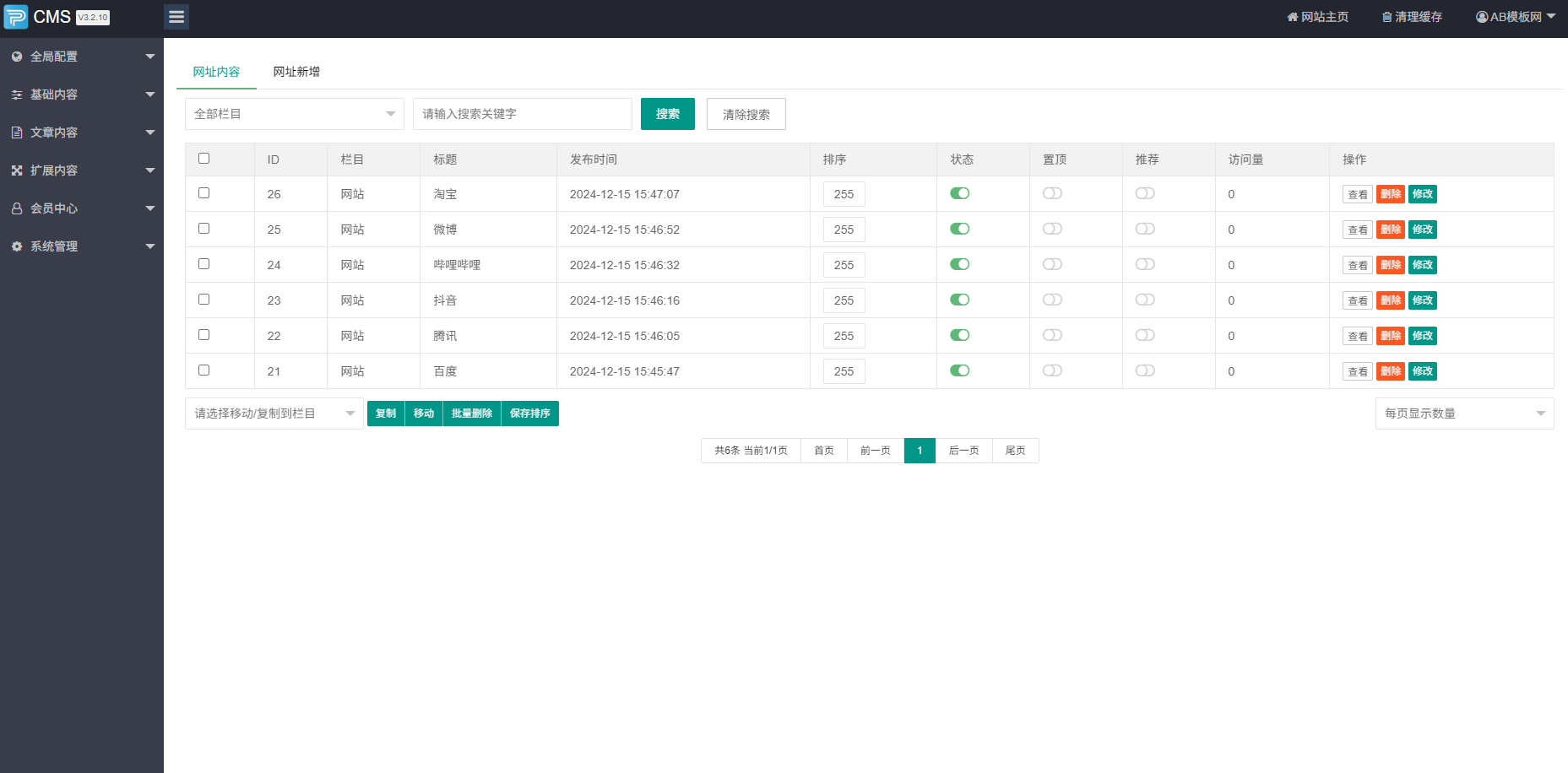The image size is (1568, 773).
Task: Switch to the 网址新增 tab
Action: 296,72
